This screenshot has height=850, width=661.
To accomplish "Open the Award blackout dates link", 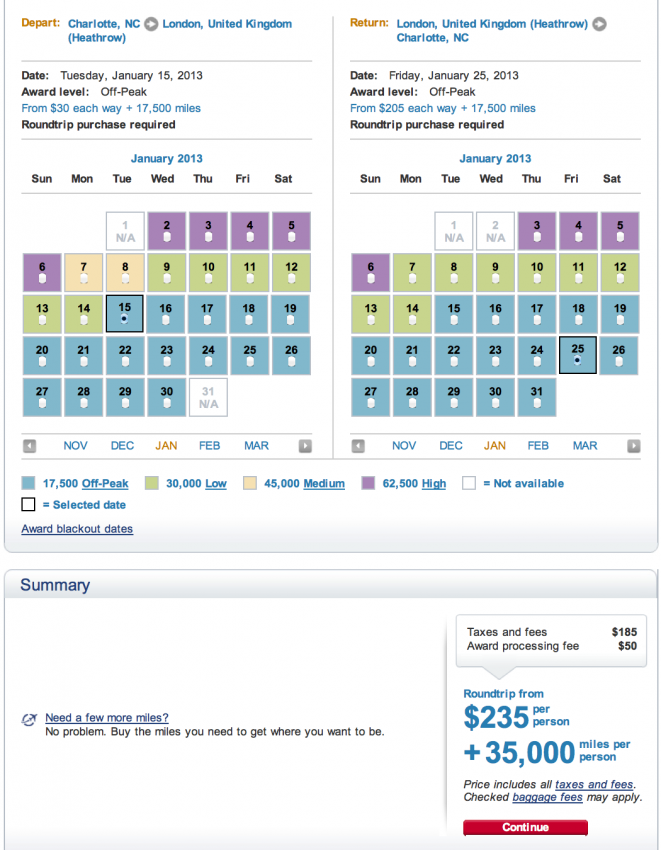I will pos(77,529).
